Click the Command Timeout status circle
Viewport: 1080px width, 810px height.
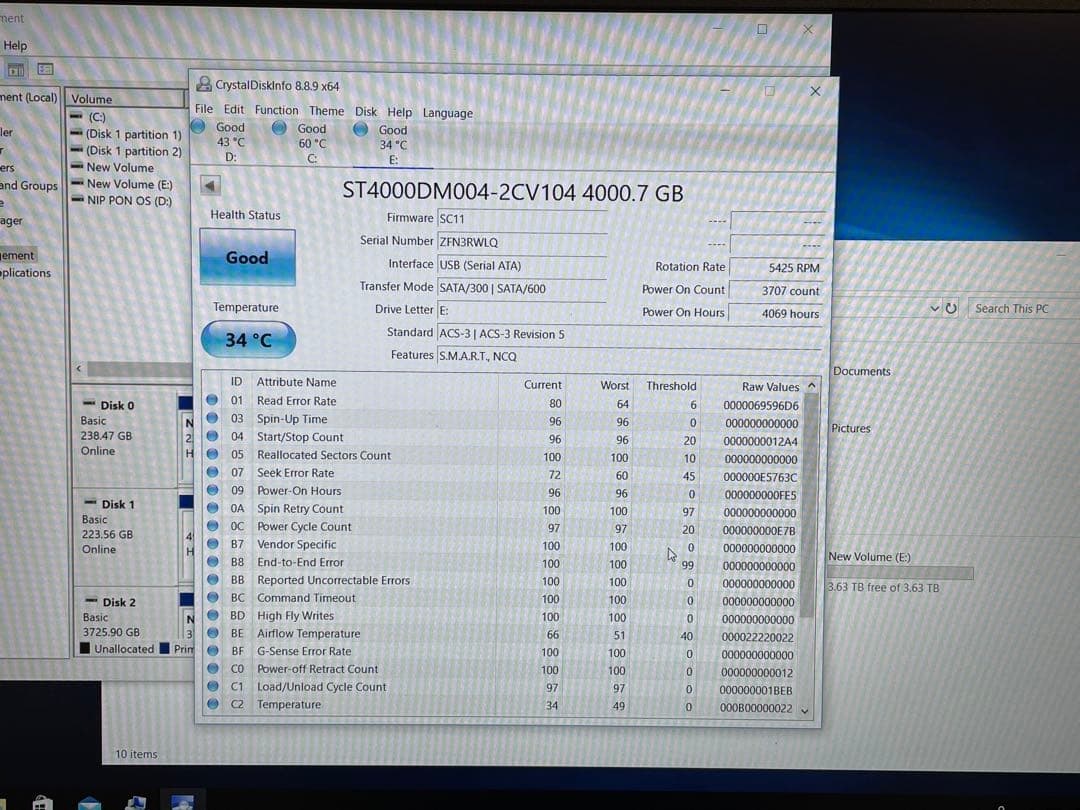[x=212, y=596]
